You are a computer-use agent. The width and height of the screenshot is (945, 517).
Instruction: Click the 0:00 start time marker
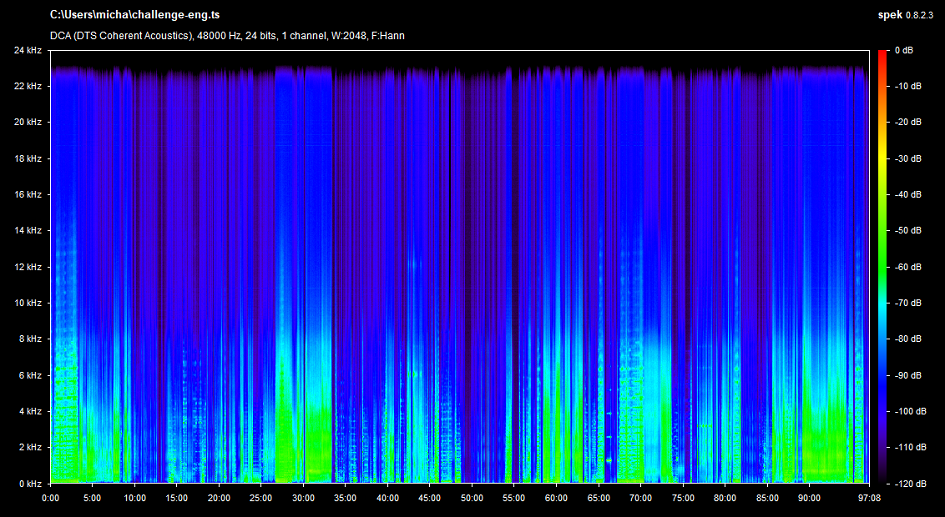(51, 497)
